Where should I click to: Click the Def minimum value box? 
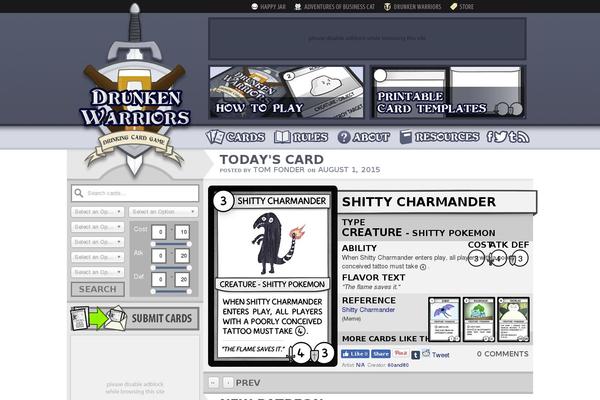[159, 279]
